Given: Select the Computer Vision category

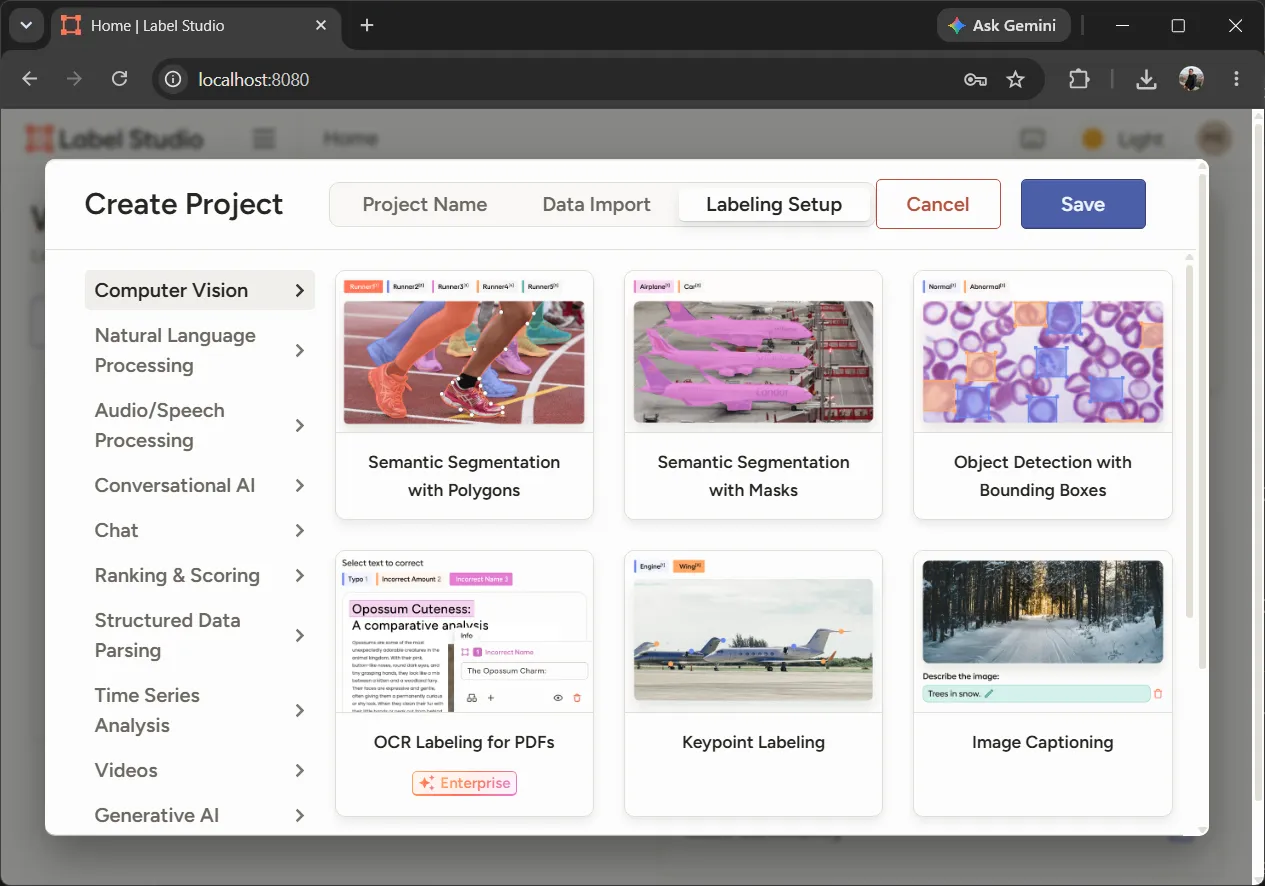Looking at the screenshot, I should click(x=200, y=290).
